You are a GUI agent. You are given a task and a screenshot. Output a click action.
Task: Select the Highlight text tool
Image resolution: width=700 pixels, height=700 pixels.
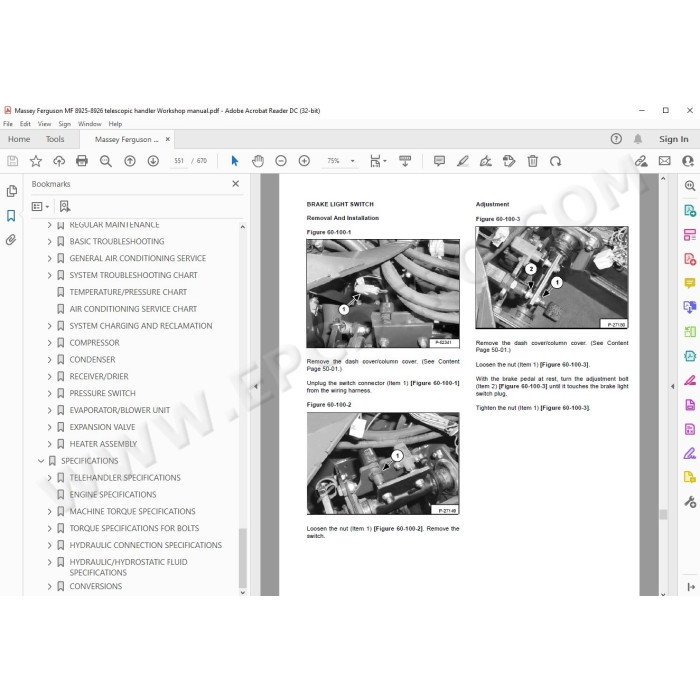(x=462, y=161)
